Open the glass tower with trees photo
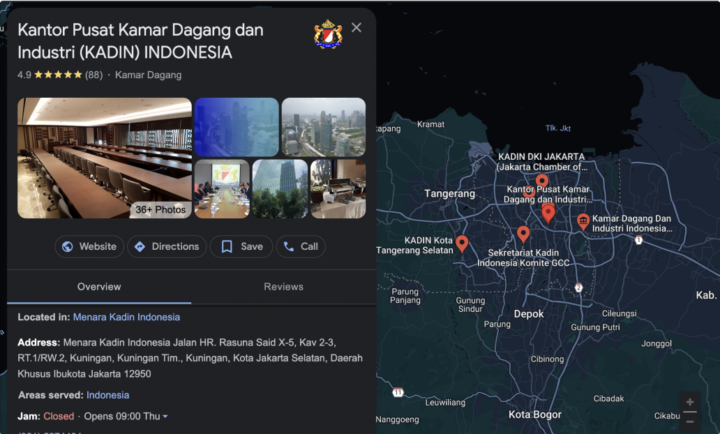 click(280, 189)
